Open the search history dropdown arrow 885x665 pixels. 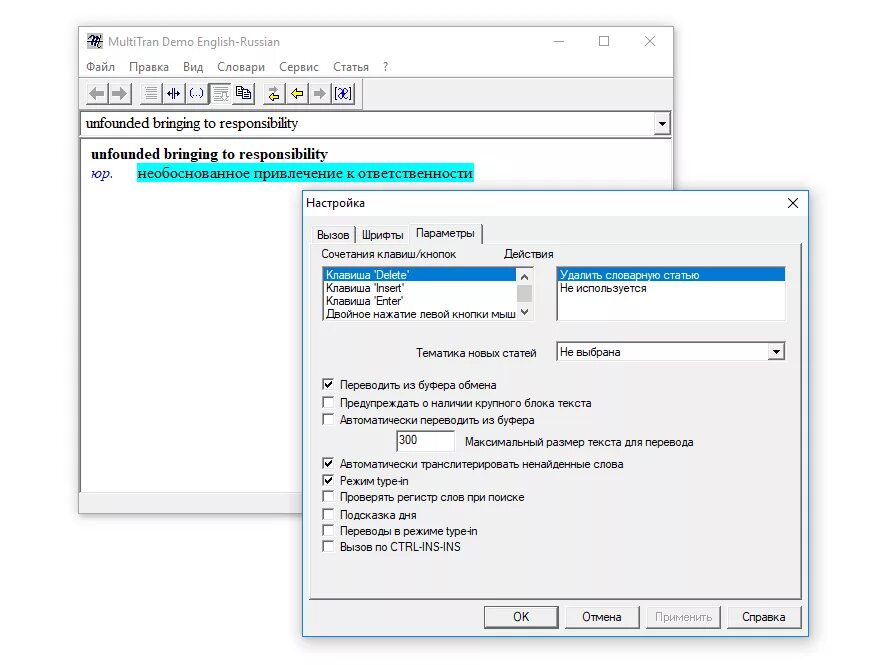coord(661,124)
